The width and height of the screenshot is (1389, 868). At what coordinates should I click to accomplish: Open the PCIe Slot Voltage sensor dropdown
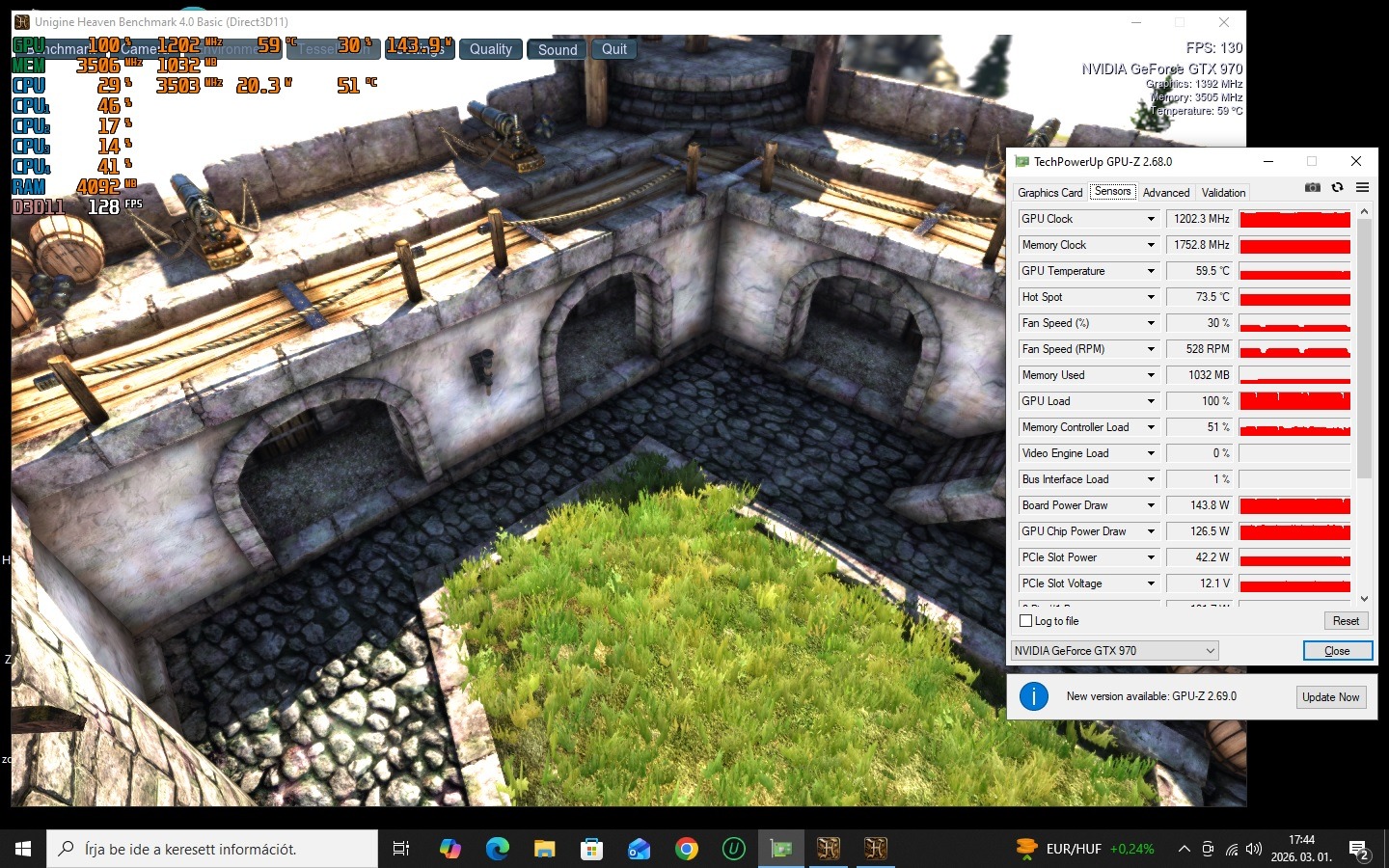click(1151, 583)
